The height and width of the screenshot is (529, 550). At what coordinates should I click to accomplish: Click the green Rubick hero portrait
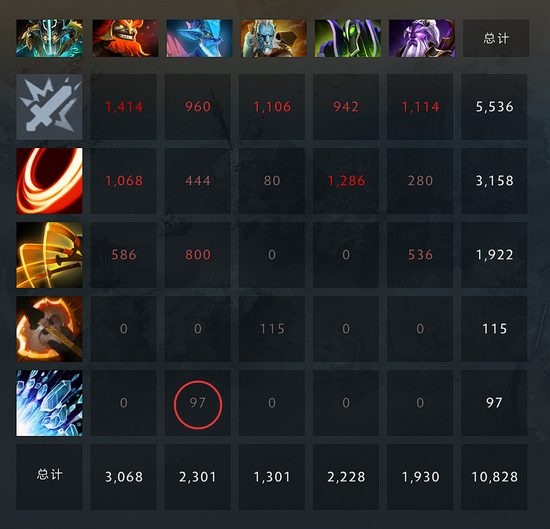[x=348, y=38]
